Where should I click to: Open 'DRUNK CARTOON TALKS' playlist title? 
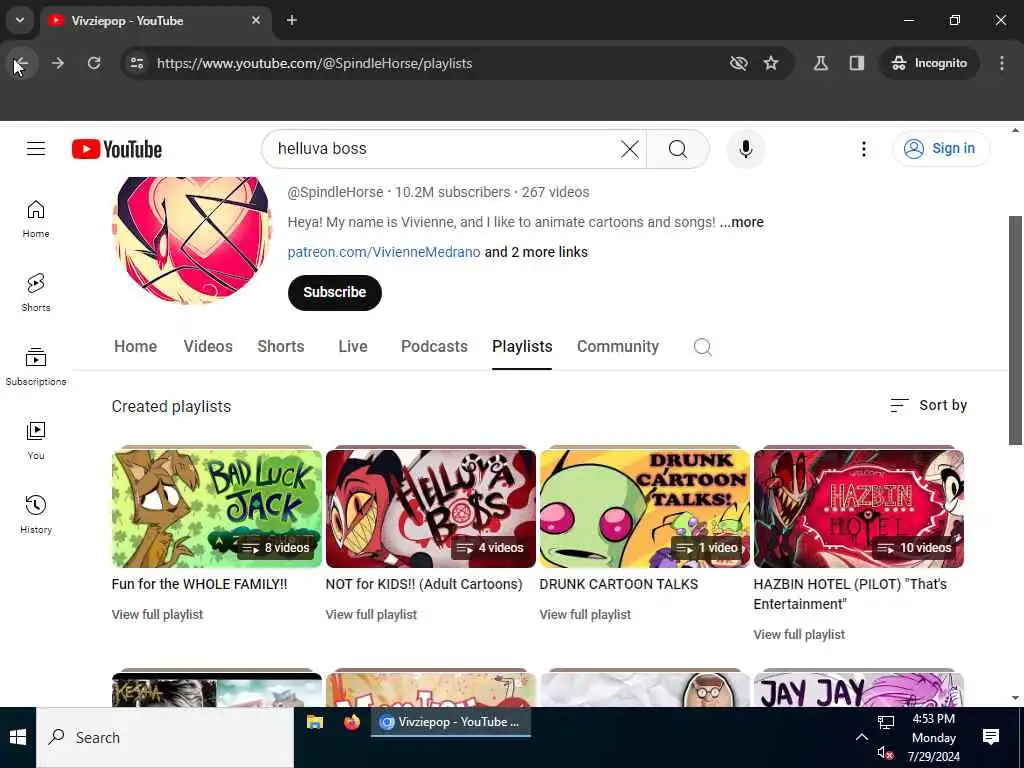point(618,584)
